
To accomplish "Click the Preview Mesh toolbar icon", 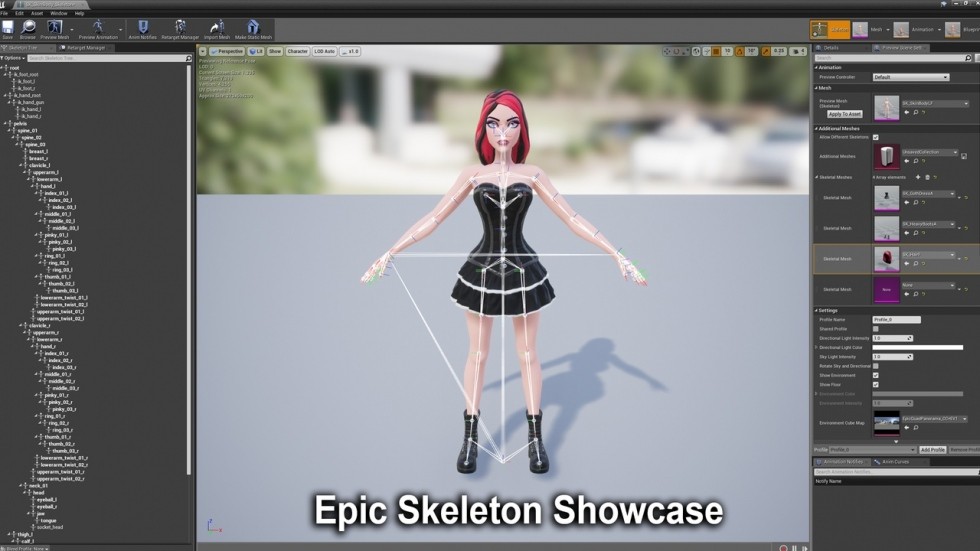I will click(55, 29).
